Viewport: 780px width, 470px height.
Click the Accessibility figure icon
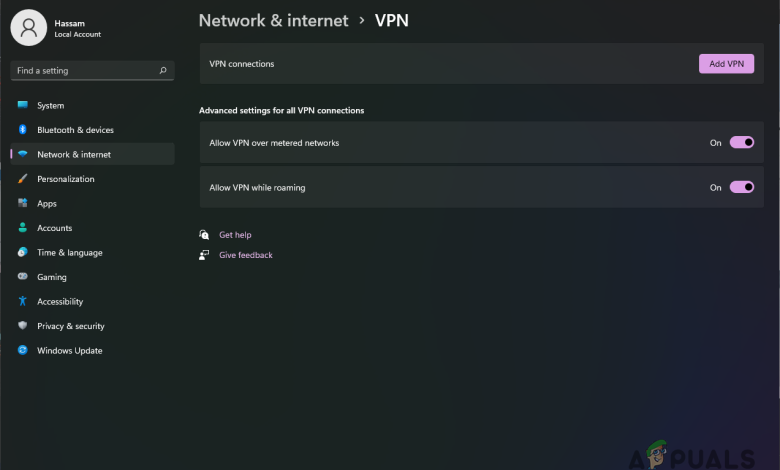pos(22,301)
